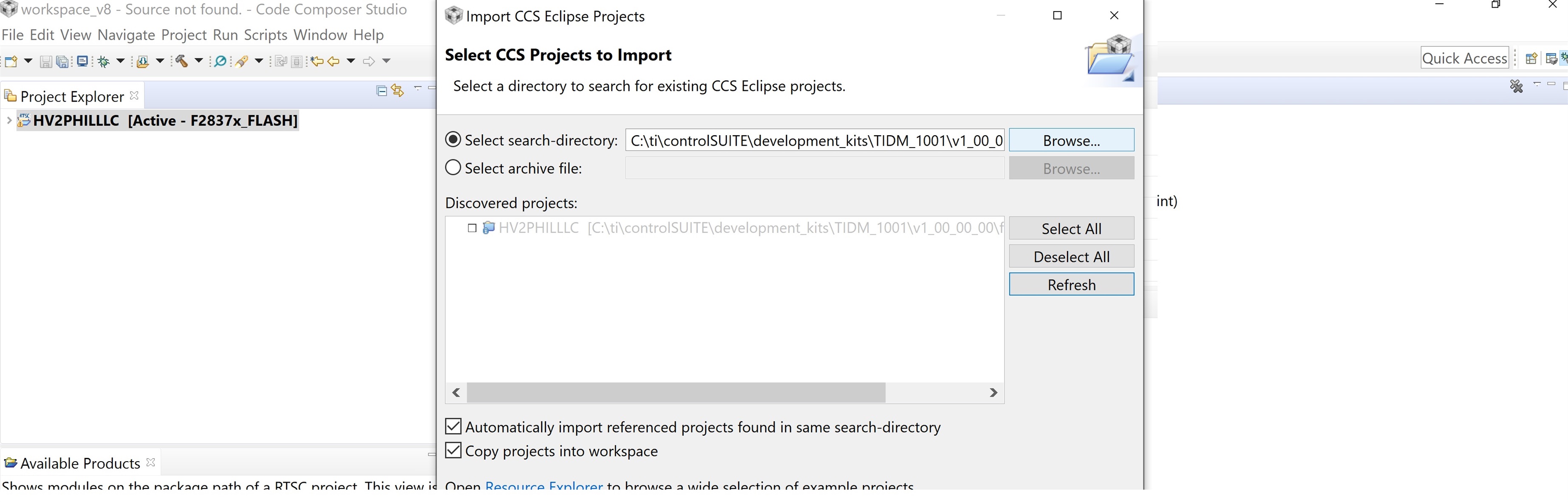Open the Back history dropdown arrow
The image size is (1568, 502).
(351, 61)
